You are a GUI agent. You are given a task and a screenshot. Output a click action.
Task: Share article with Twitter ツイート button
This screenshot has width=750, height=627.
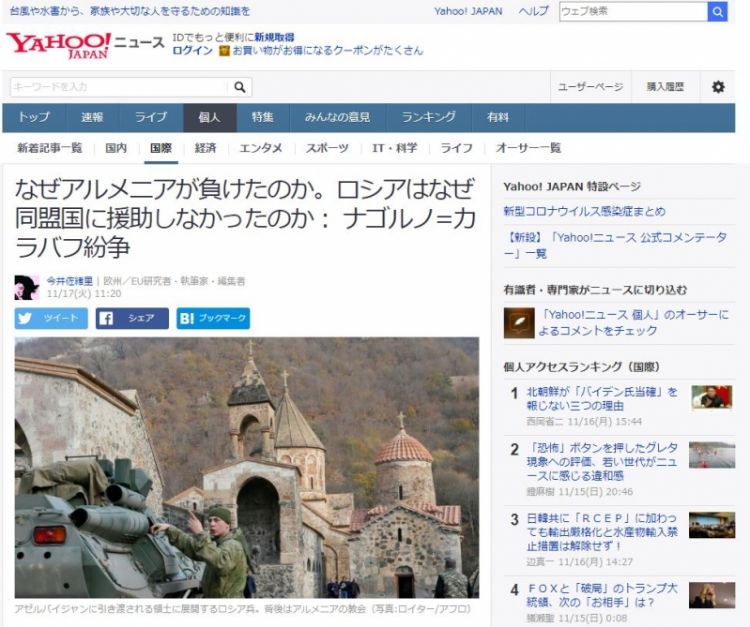pos(51,319)
